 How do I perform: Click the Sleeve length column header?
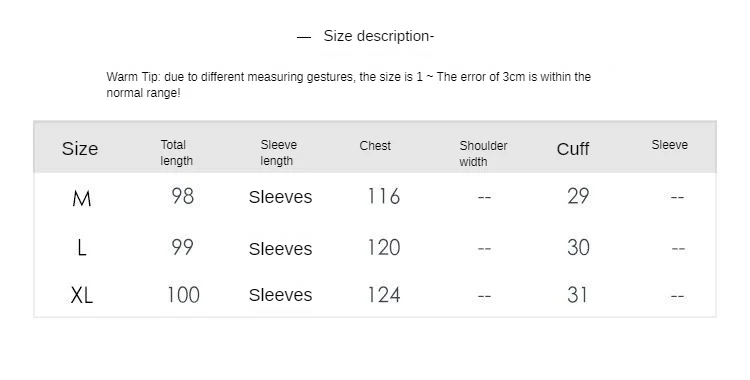click(278, 153)
